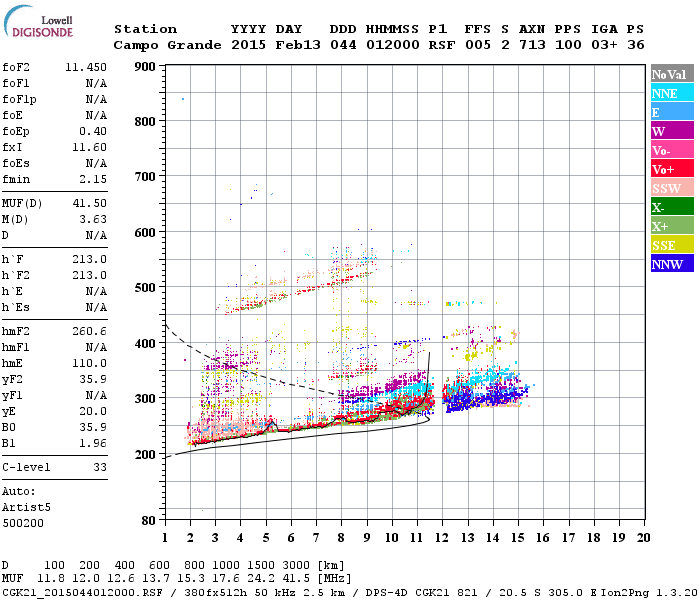
Task: Click the [MHz] unit label
Action: click(335, 579)
